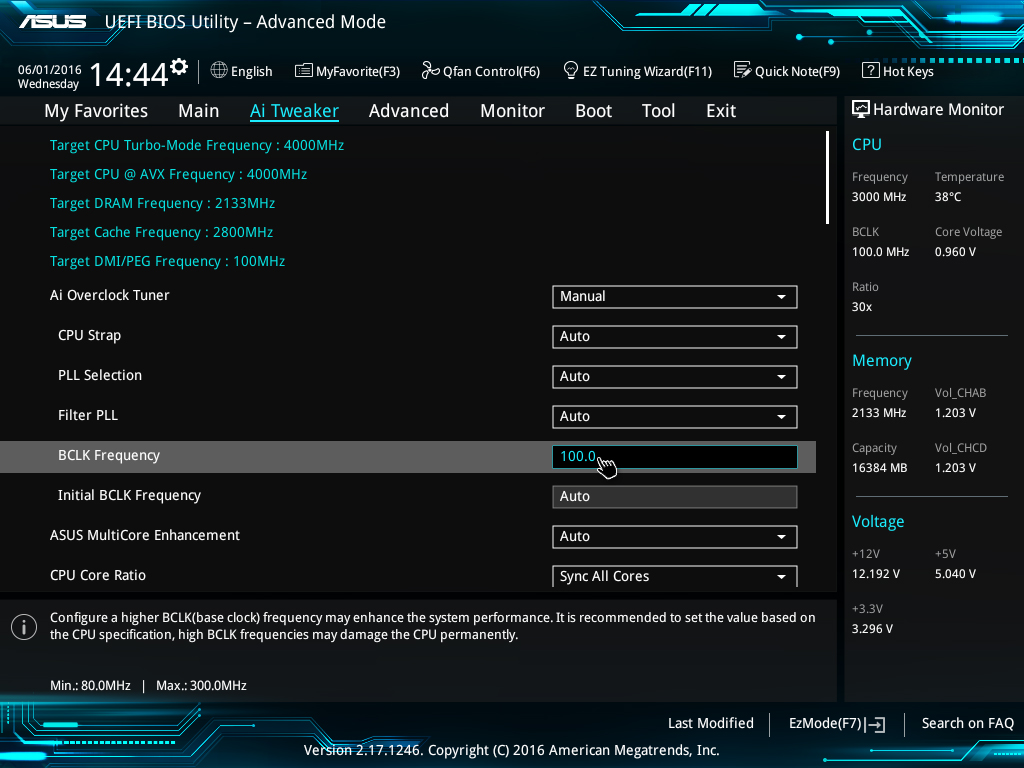
Task: Click the Memory section heading
Action: (882, 360)
